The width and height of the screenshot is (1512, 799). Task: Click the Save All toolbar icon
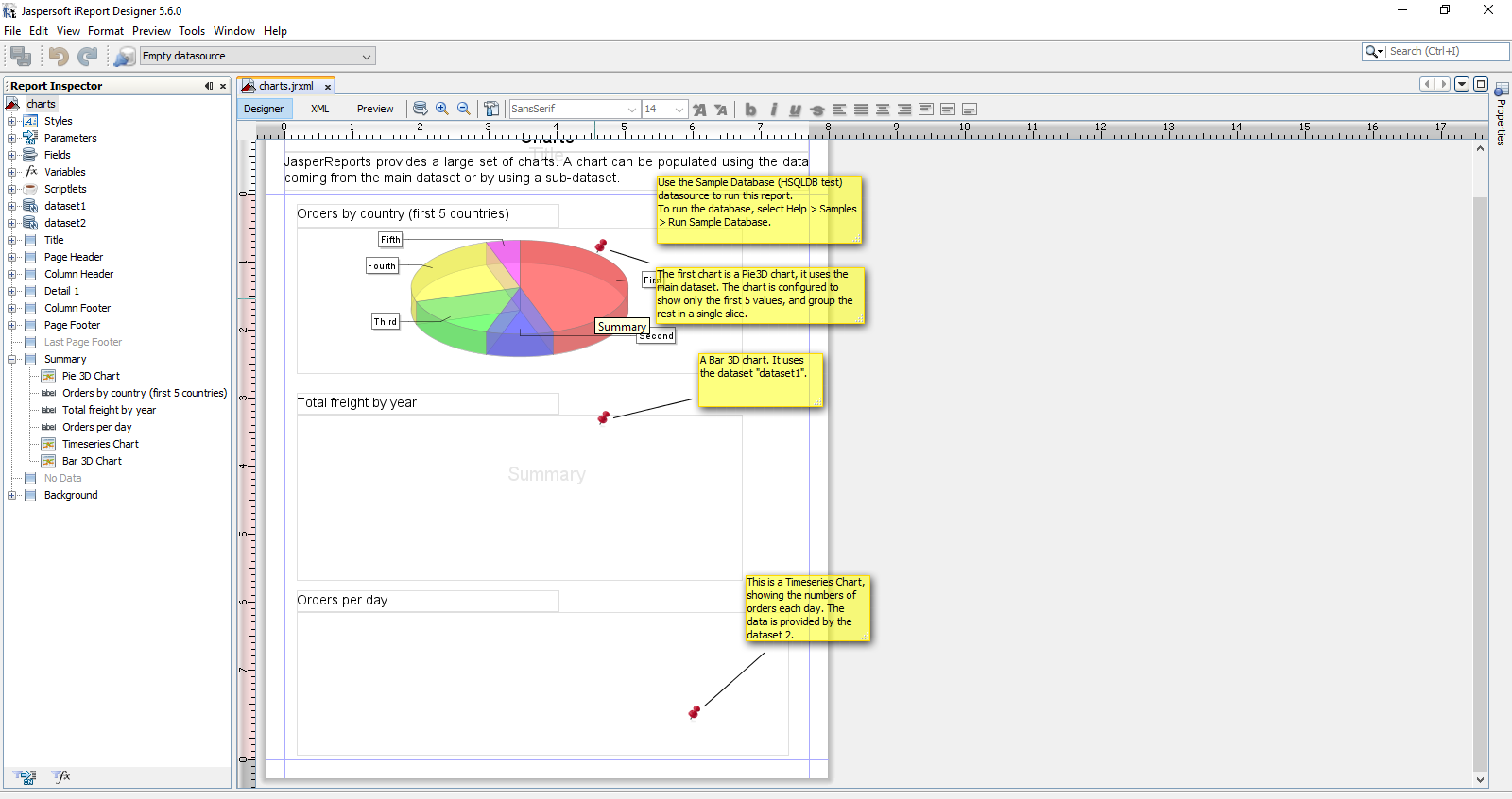pyautogui.click(x=21, y=57)
